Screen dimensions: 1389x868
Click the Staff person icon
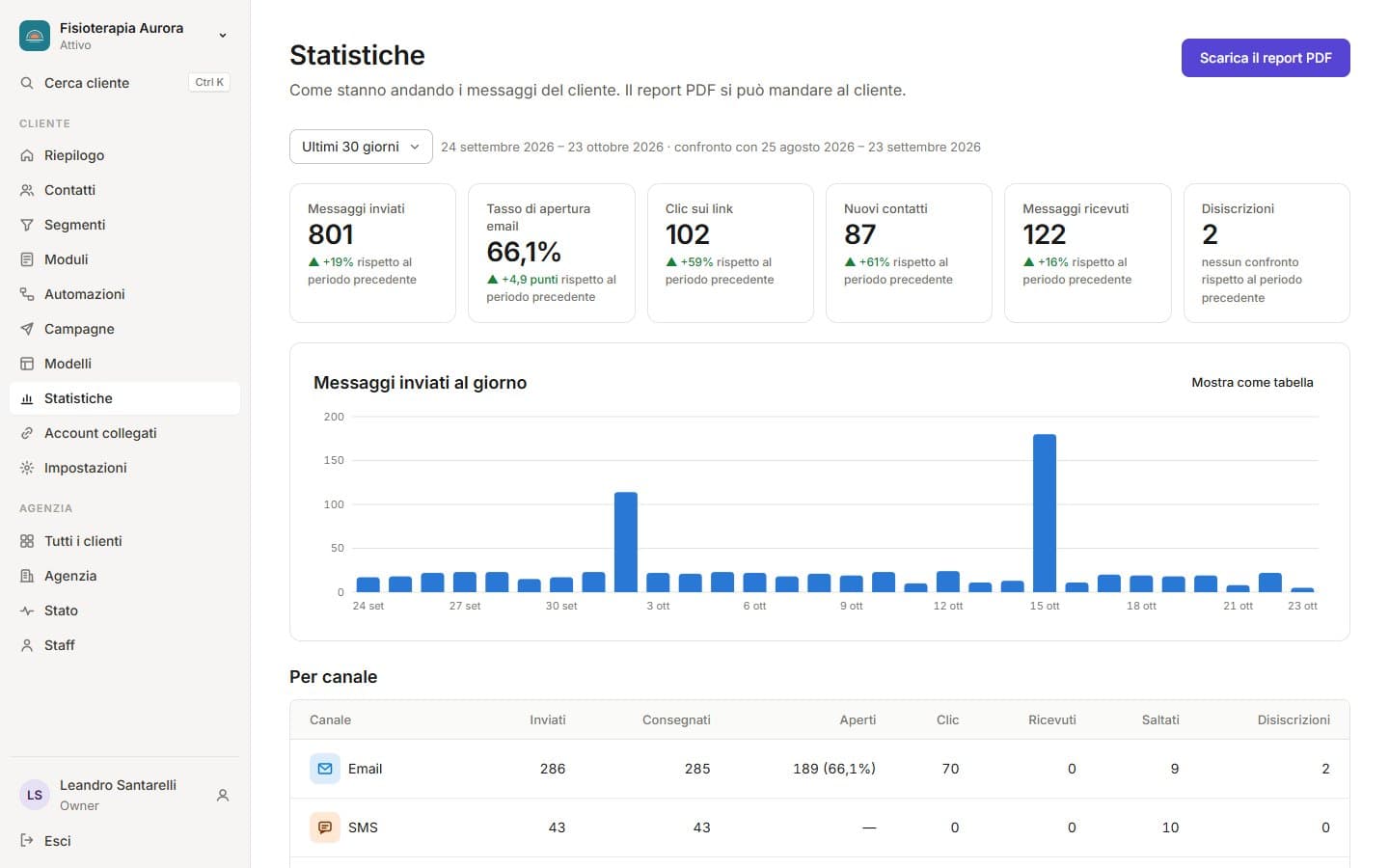click(27, 645)
